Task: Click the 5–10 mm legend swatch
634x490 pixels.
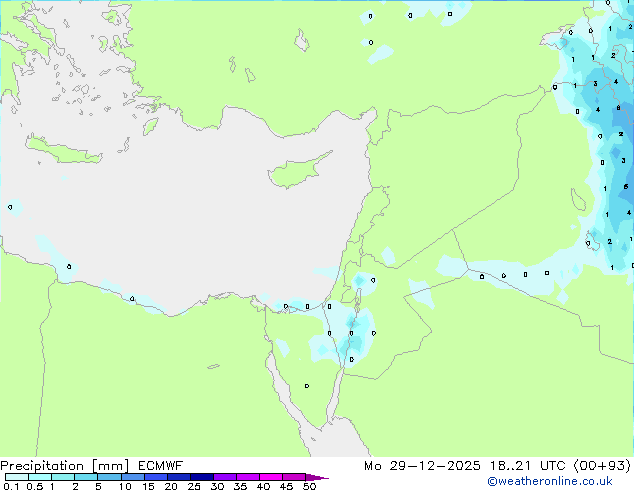Action: tap(109, 477)
